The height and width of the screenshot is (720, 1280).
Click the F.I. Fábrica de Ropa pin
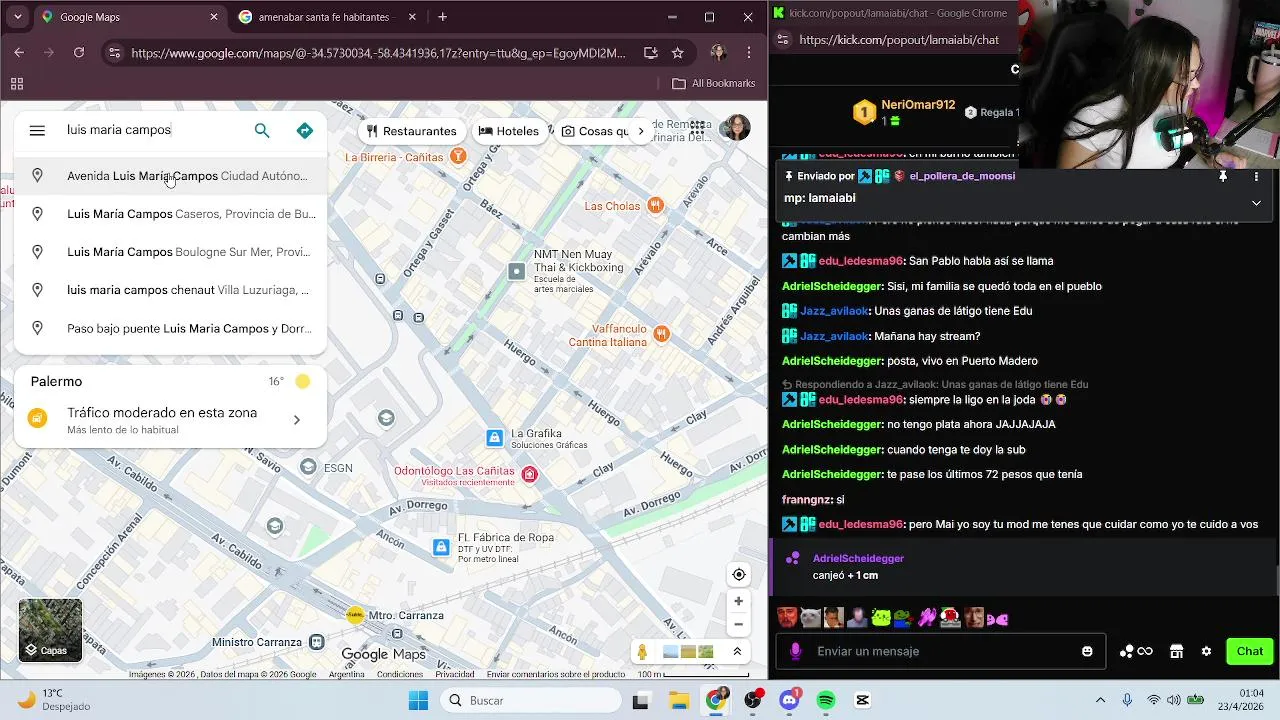point(441,547)
